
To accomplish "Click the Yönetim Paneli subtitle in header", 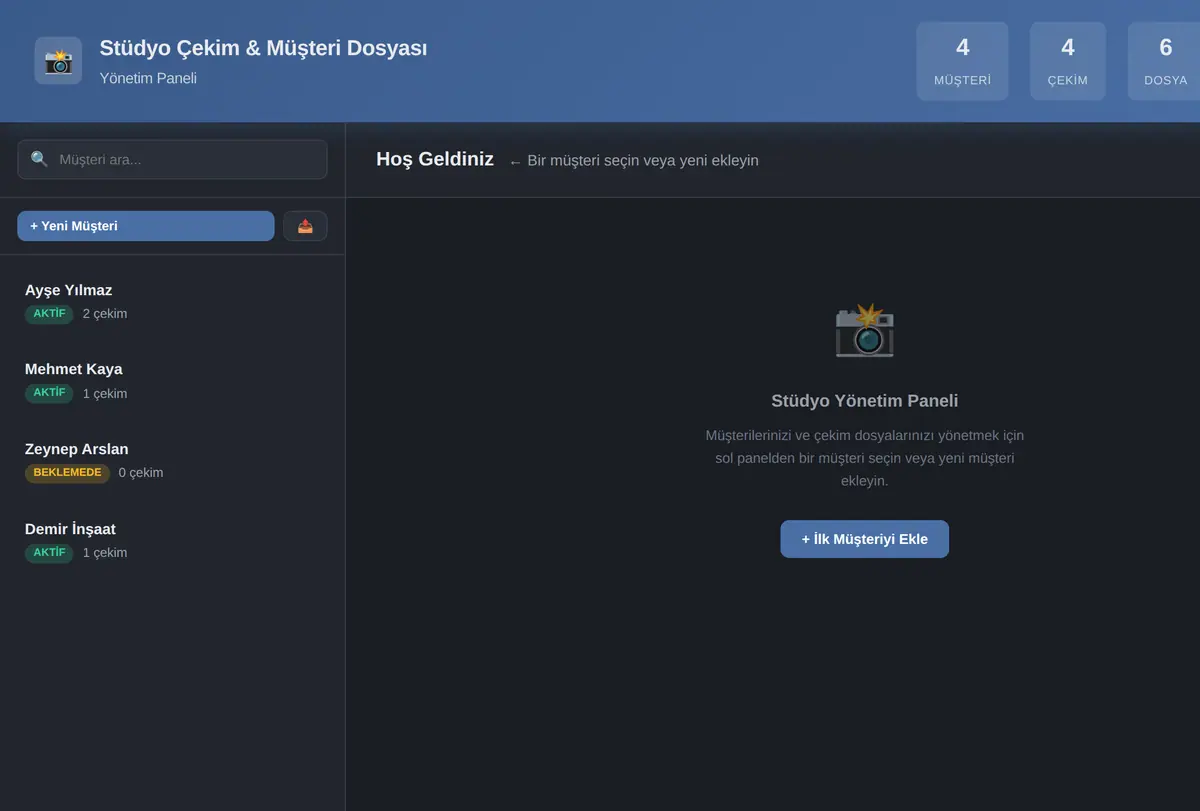I will (x=148, y=78).
